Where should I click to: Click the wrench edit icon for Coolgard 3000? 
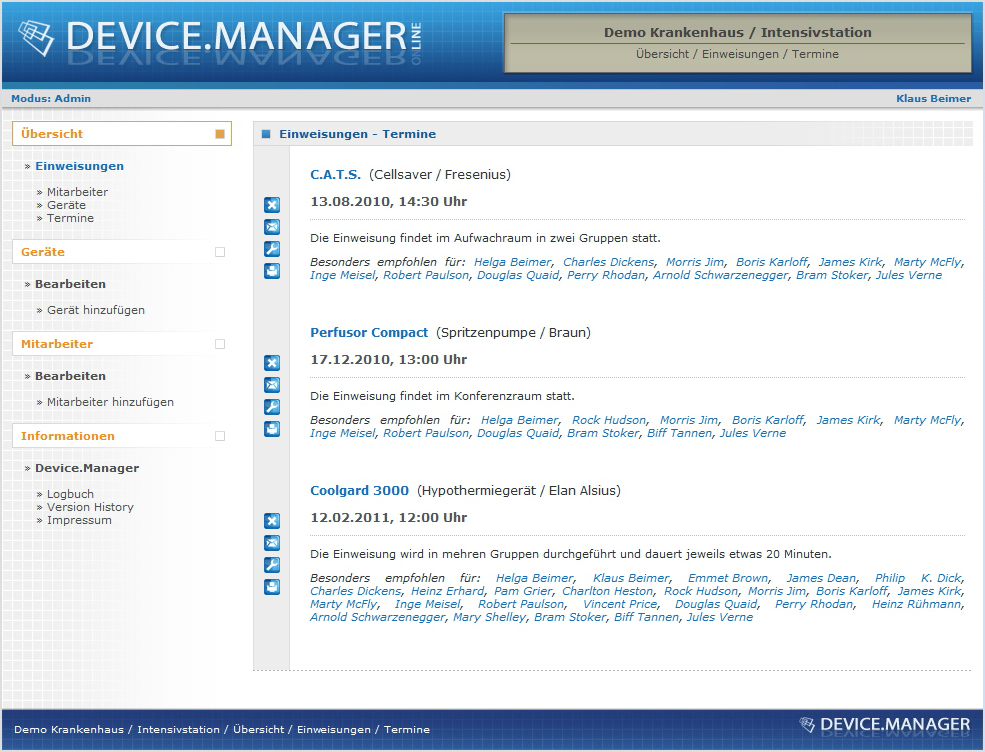coord(272,565)
